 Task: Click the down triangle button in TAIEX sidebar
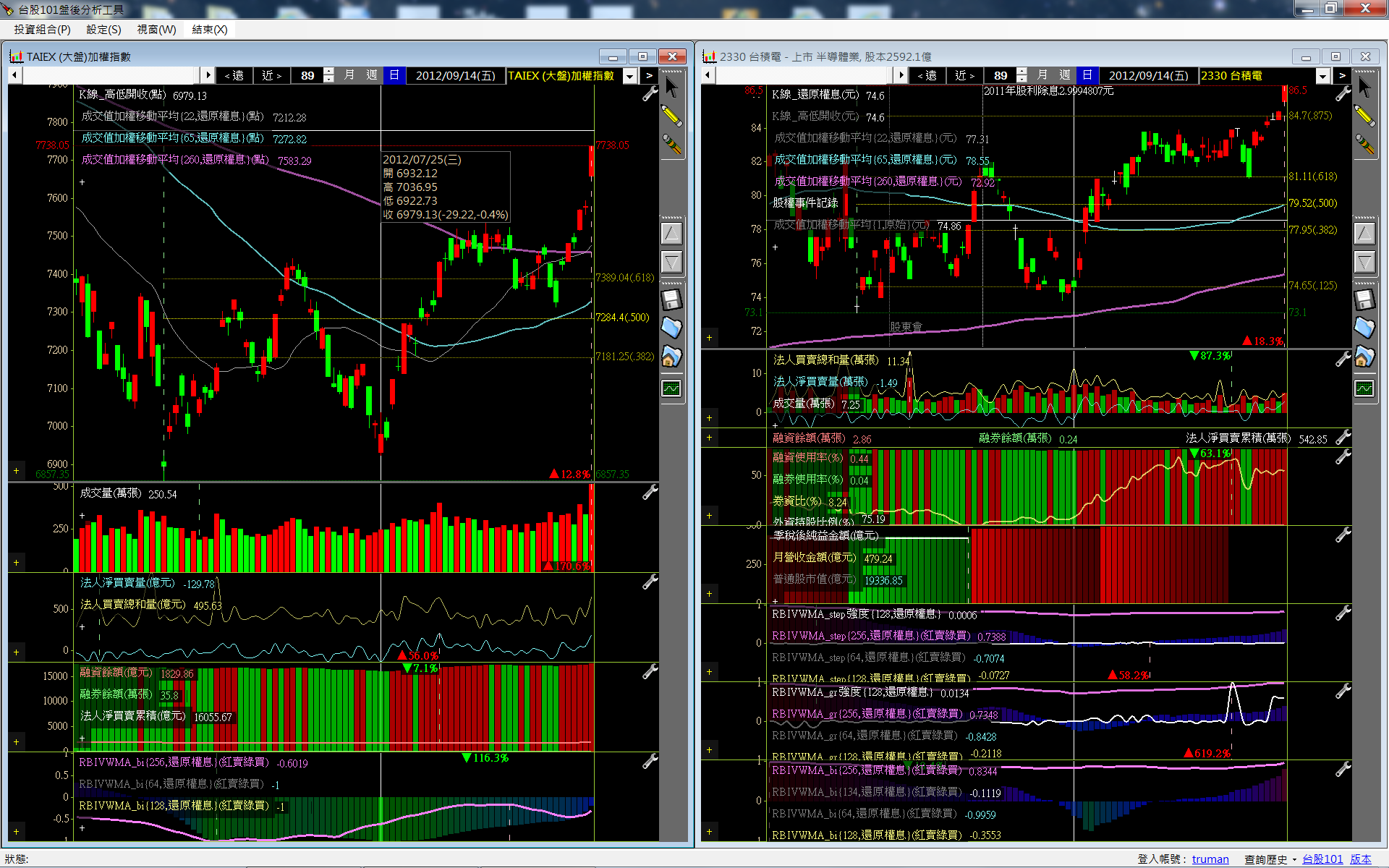[671, 262]
